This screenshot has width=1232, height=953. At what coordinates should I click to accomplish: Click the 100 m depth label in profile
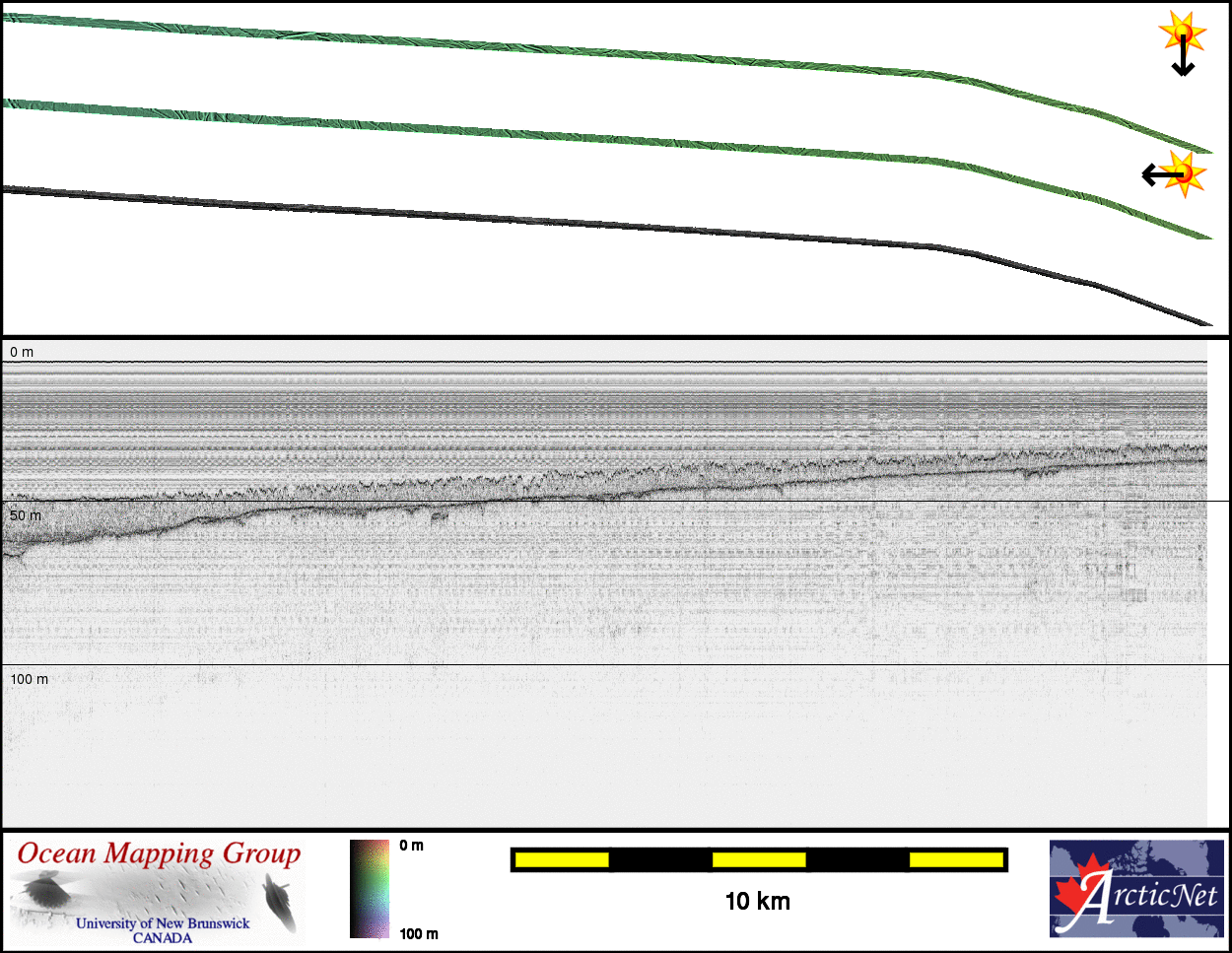point(29,679)
